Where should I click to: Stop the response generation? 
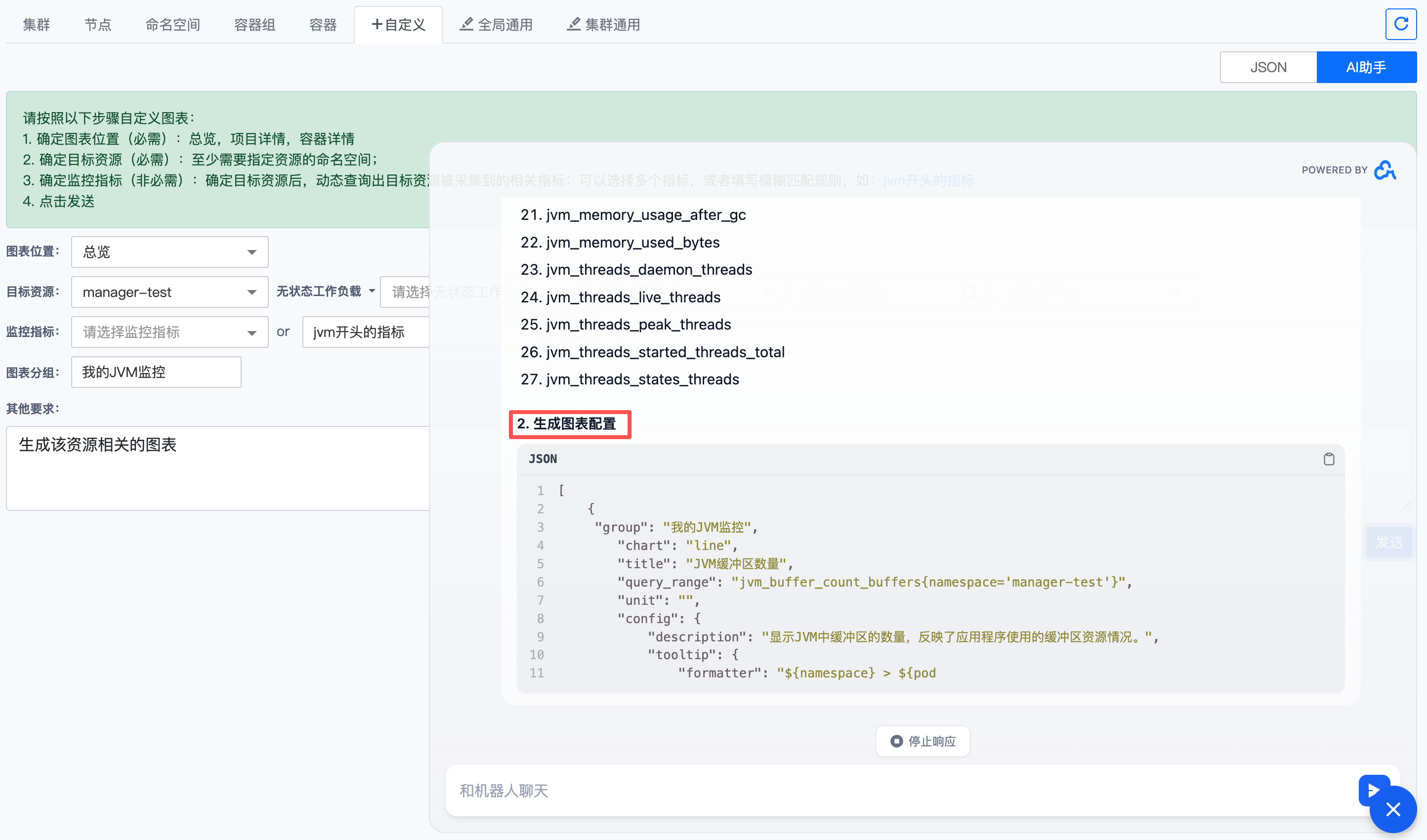pos(923,741)
